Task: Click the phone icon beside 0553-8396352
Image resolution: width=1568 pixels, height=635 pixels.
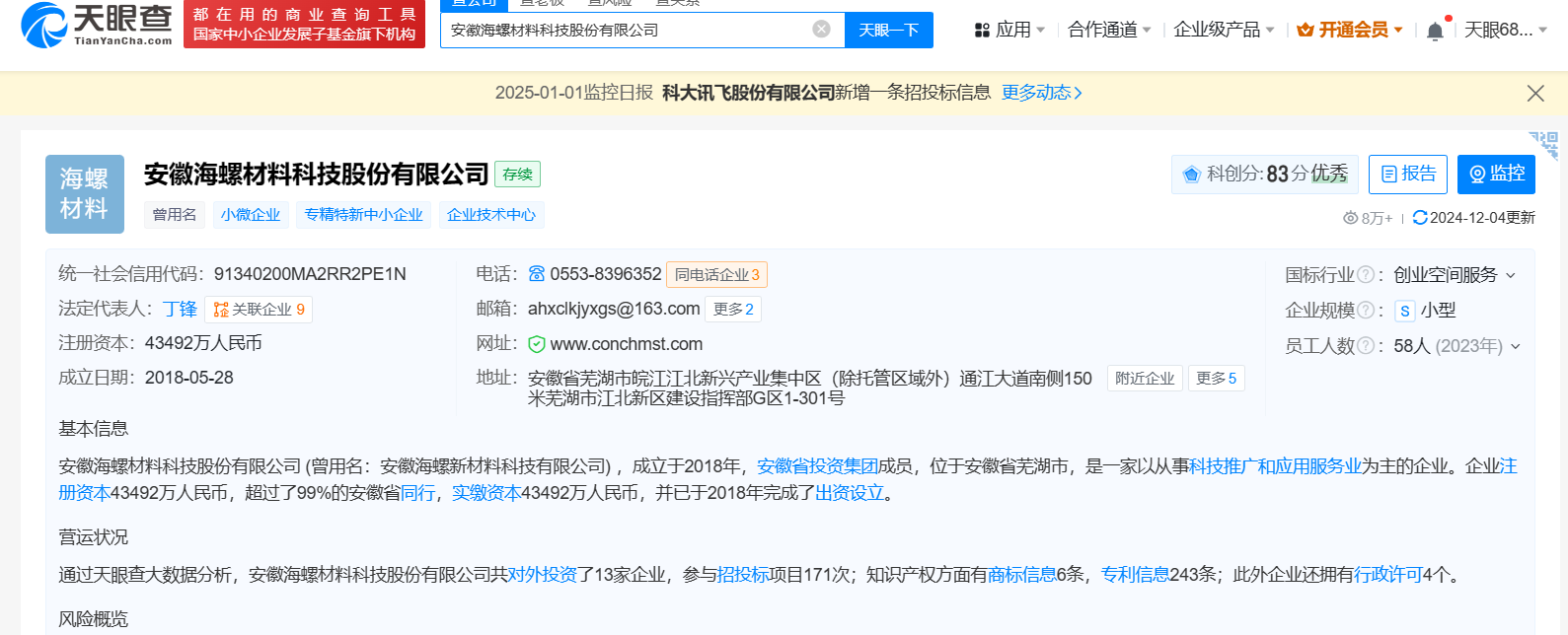Action: point(537,274)
